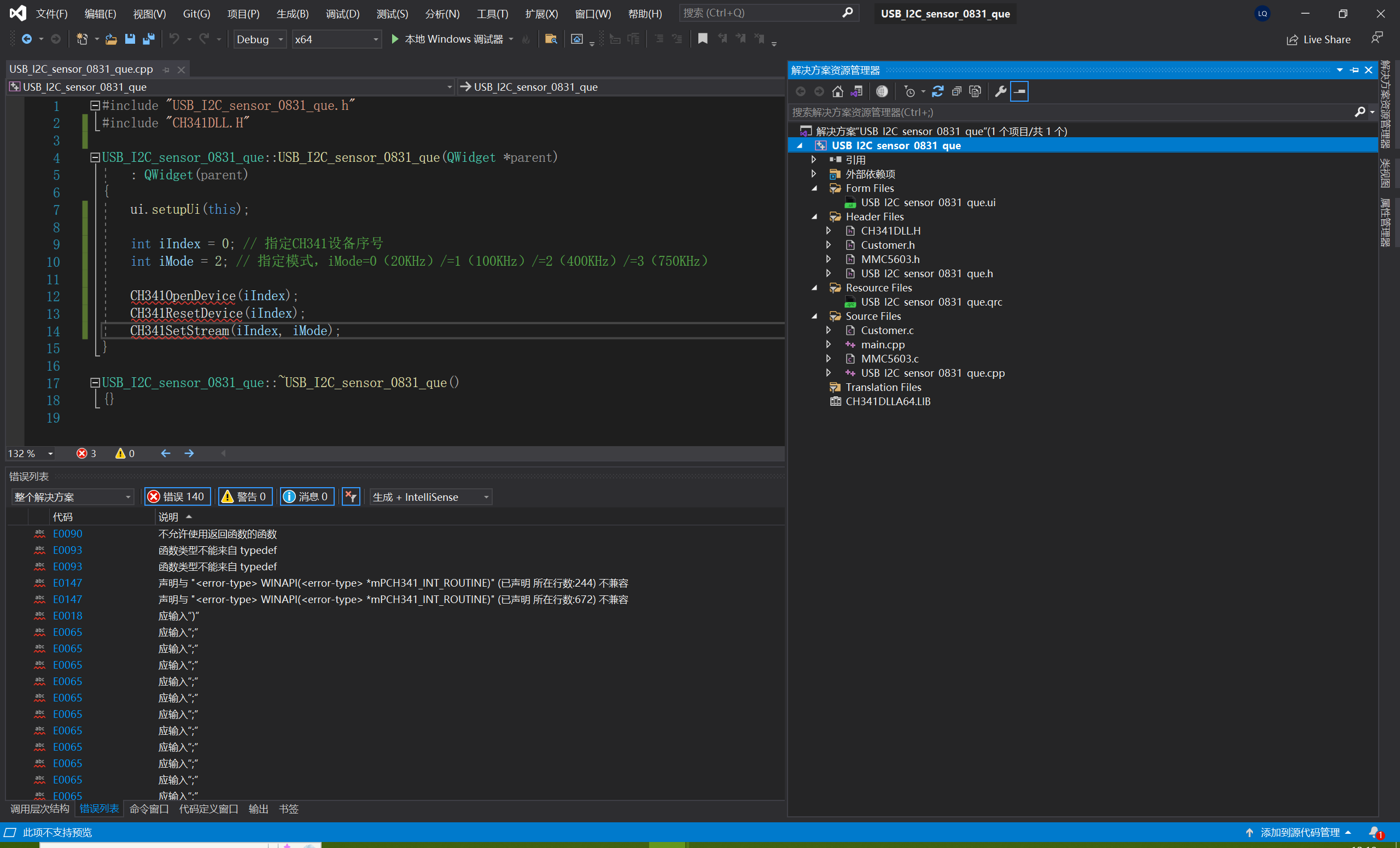1400x848 pixels.
Task: Click the notifications bell in status bar
Action: (1375, 833)
